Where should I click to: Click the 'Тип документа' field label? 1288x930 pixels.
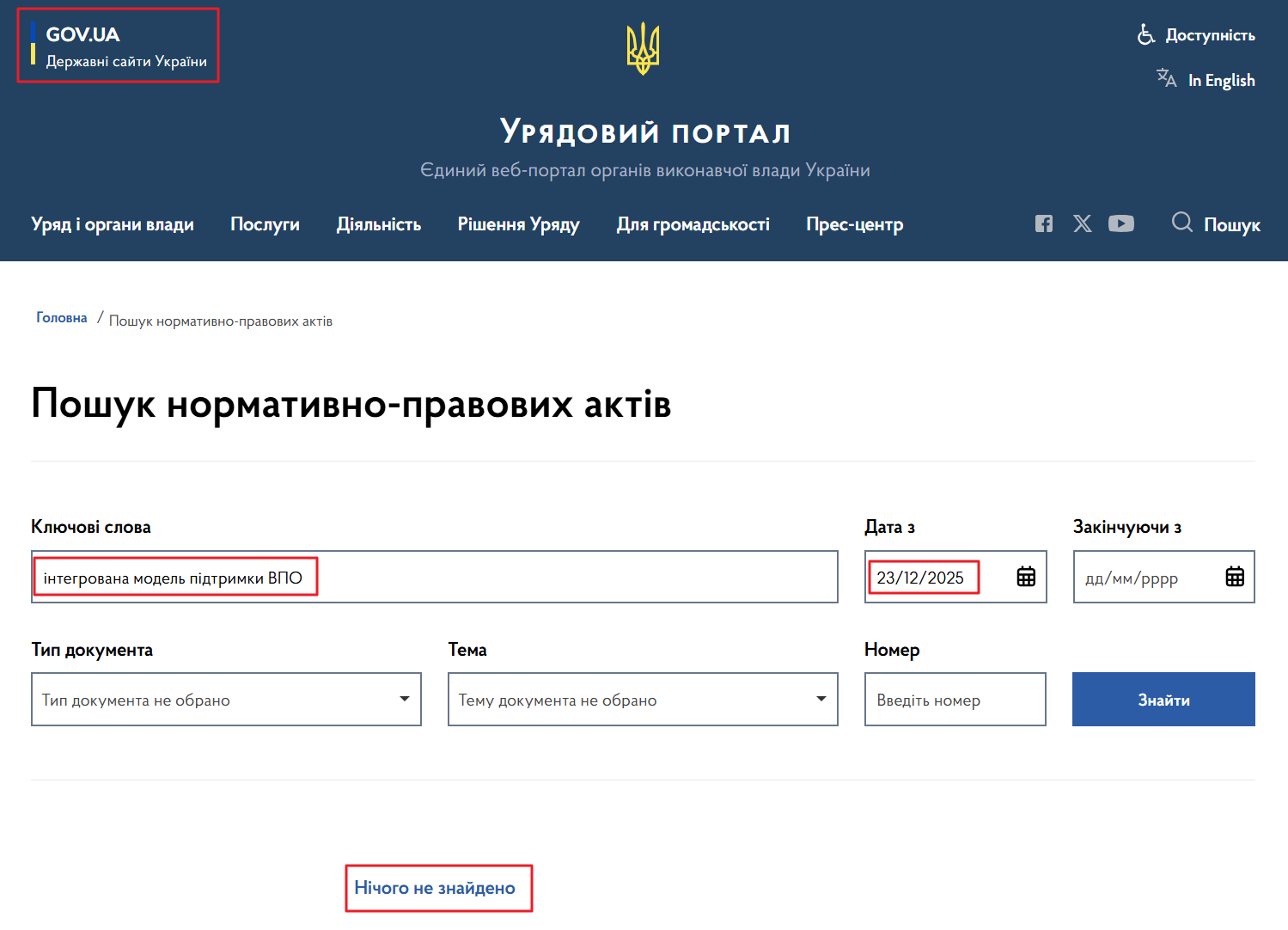[x=92, y=650]
